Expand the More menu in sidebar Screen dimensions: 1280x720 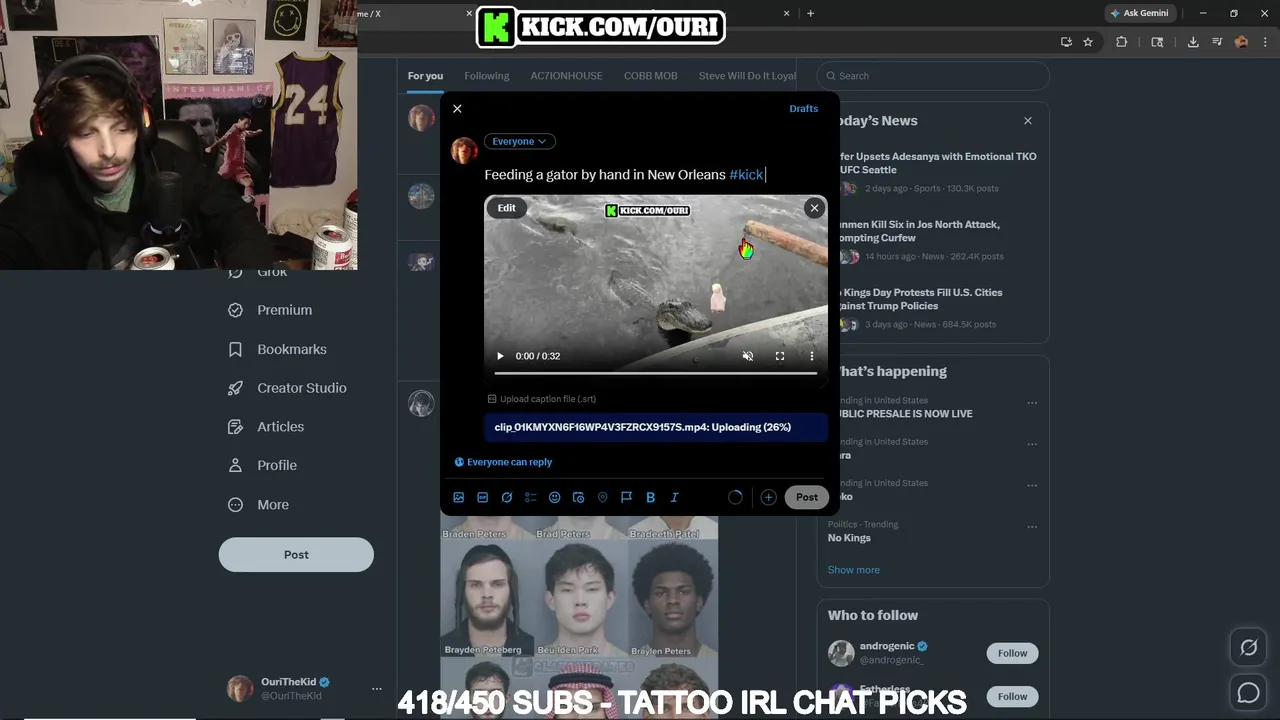pyautogui.click(x=259, y=505)
